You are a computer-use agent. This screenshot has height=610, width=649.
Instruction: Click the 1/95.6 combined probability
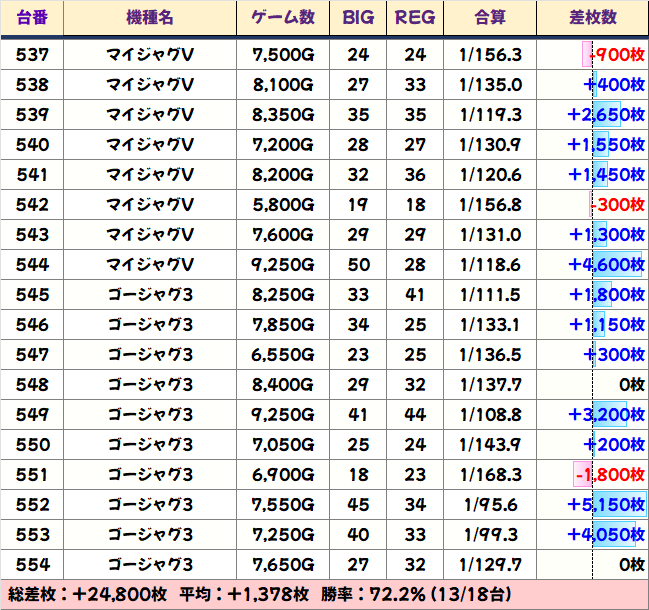tap(490, 505)
